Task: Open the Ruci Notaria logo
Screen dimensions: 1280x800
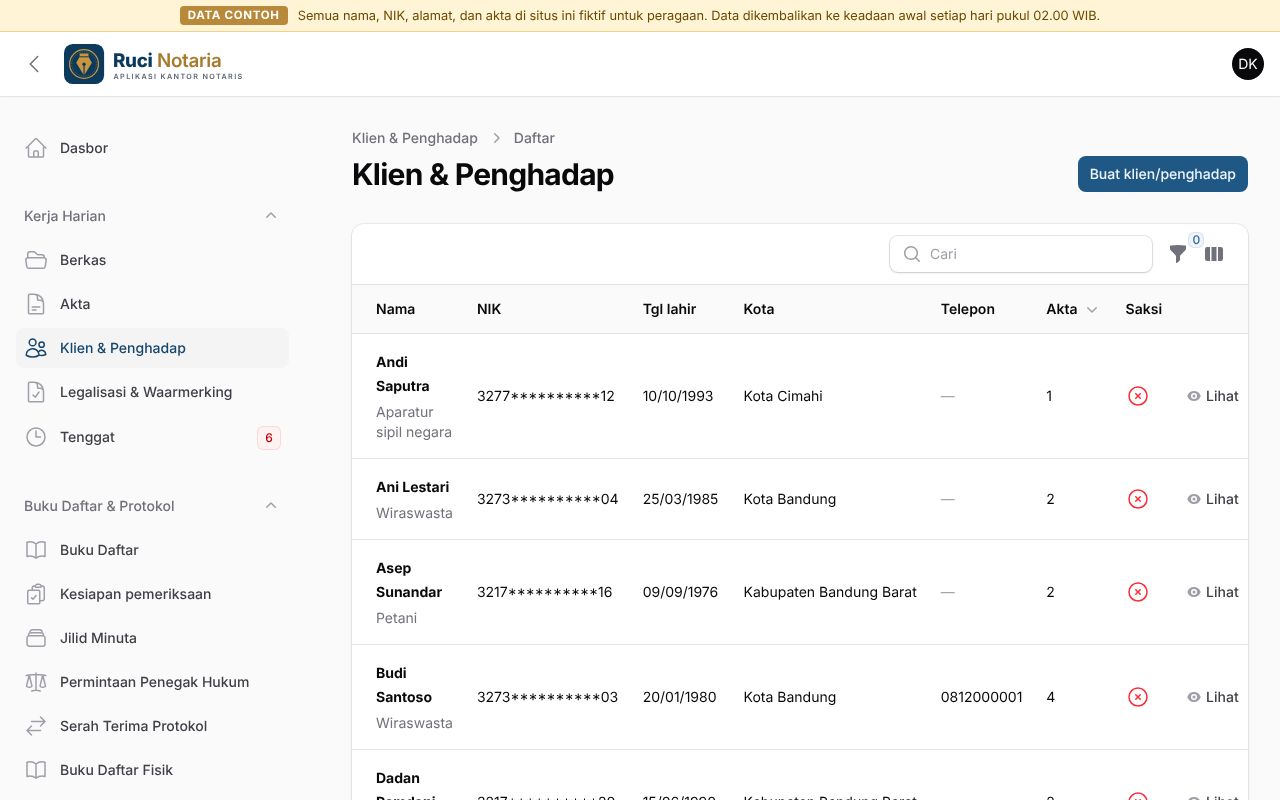Action: click(153, 64)
